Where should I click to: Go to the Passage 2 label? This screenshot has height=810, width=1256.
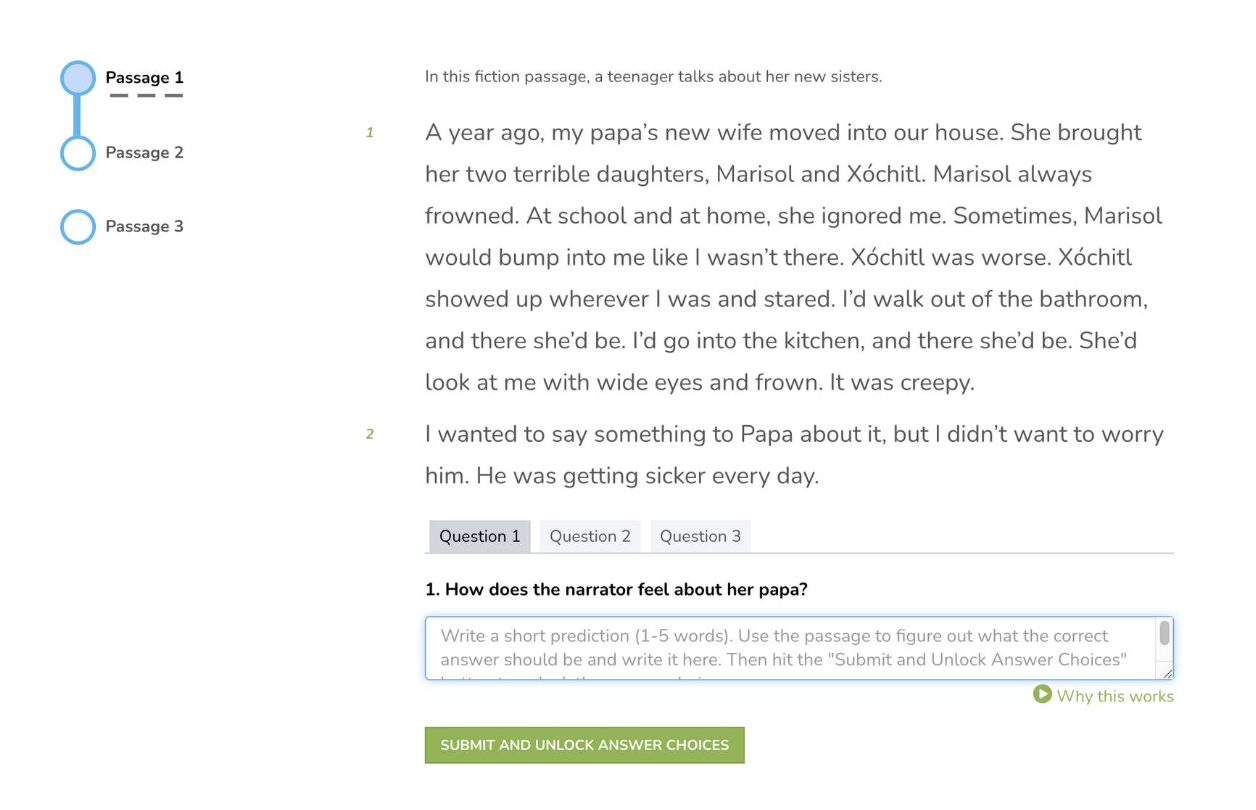[x=145, y=153]
